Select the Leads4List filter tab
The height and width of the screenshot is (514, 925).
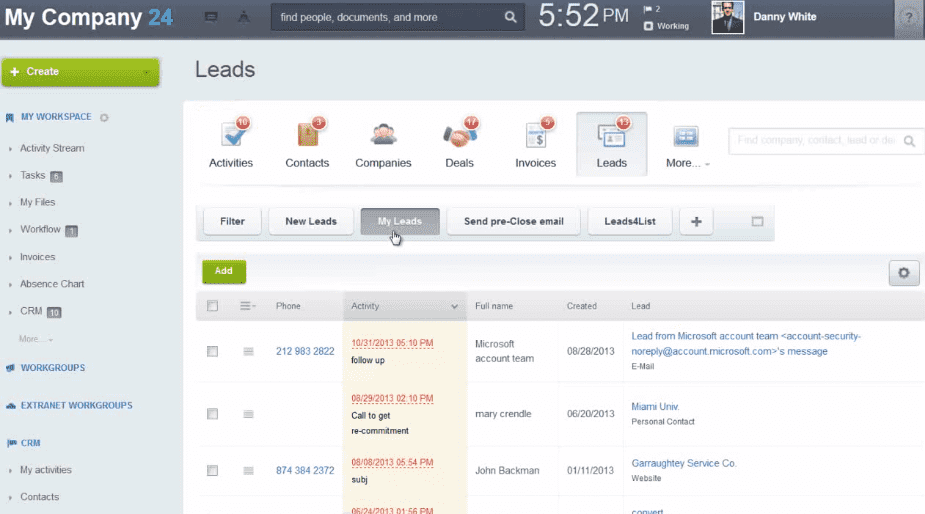point(630,221)
